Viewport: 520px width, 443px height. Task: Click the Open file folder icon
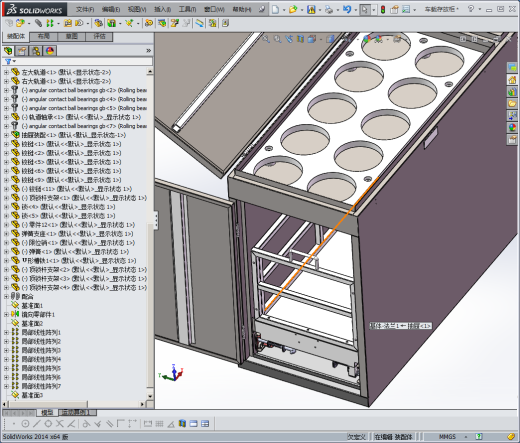[x=293, y=10]
